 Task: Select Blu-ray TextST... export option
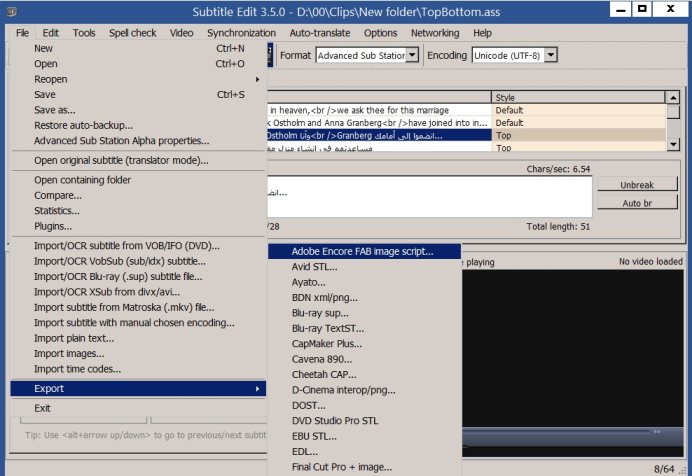[x=365, y=329]
